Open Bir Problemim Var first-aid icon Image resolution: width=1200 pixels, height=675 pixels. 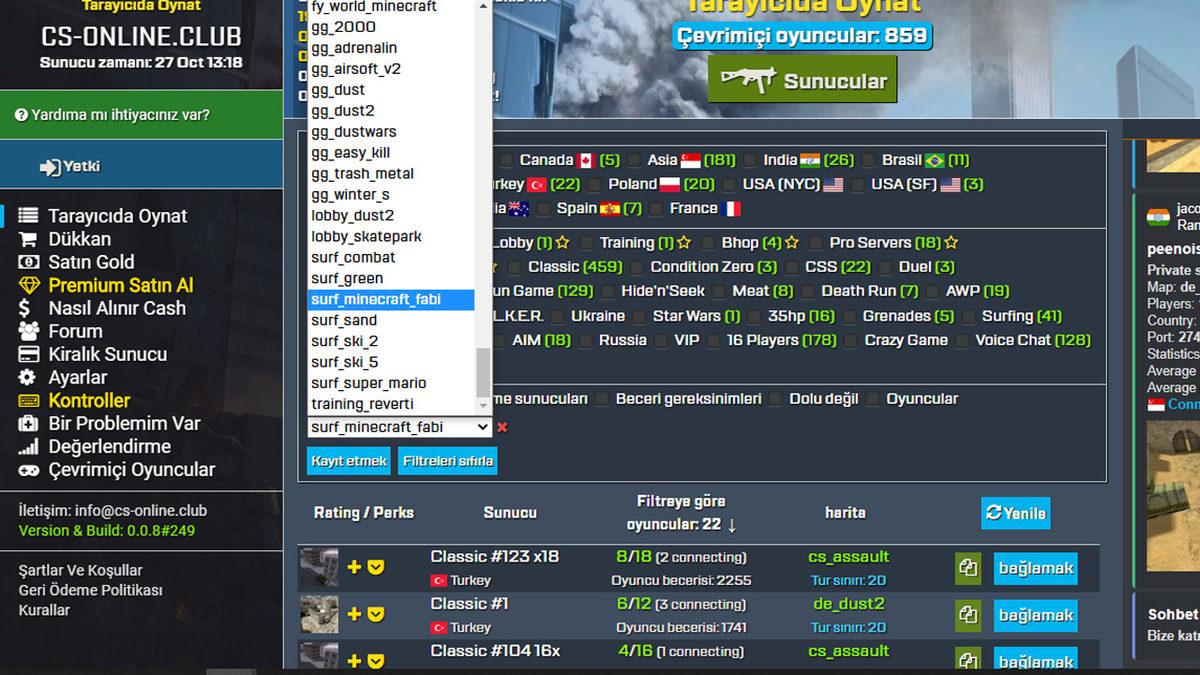click(27, 424)
